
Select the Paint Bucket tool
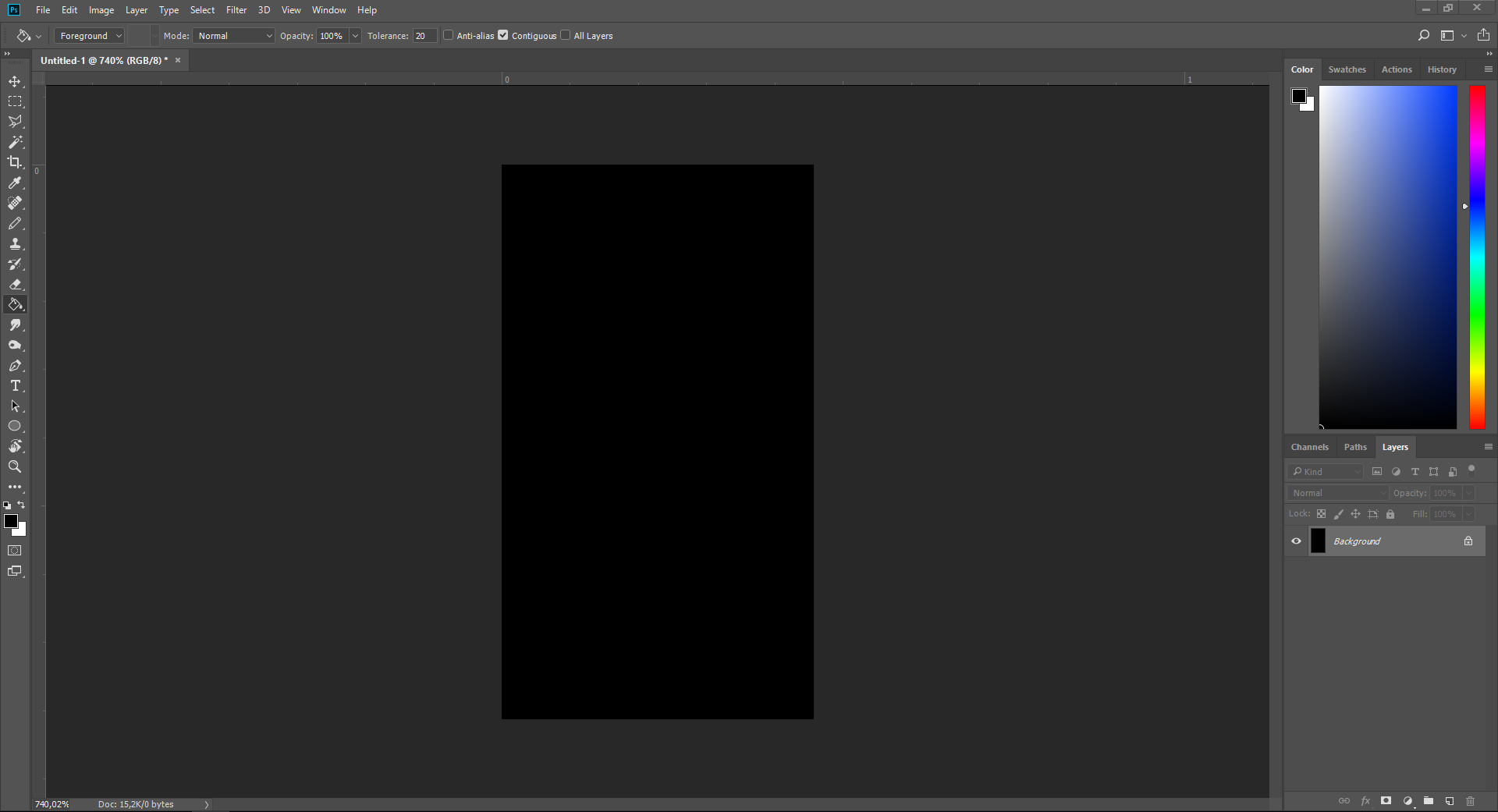tap(15, 304)
